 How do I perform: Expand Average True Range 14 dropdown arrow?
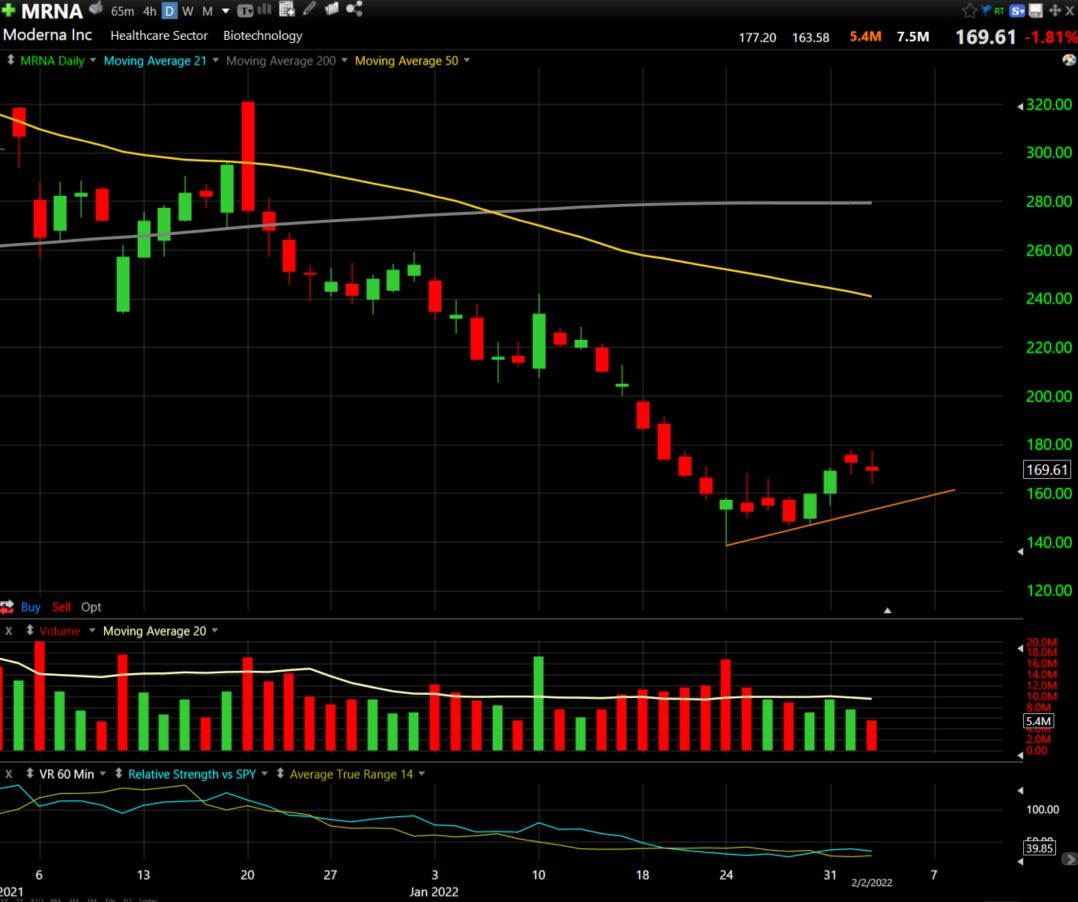coord(421,773)
